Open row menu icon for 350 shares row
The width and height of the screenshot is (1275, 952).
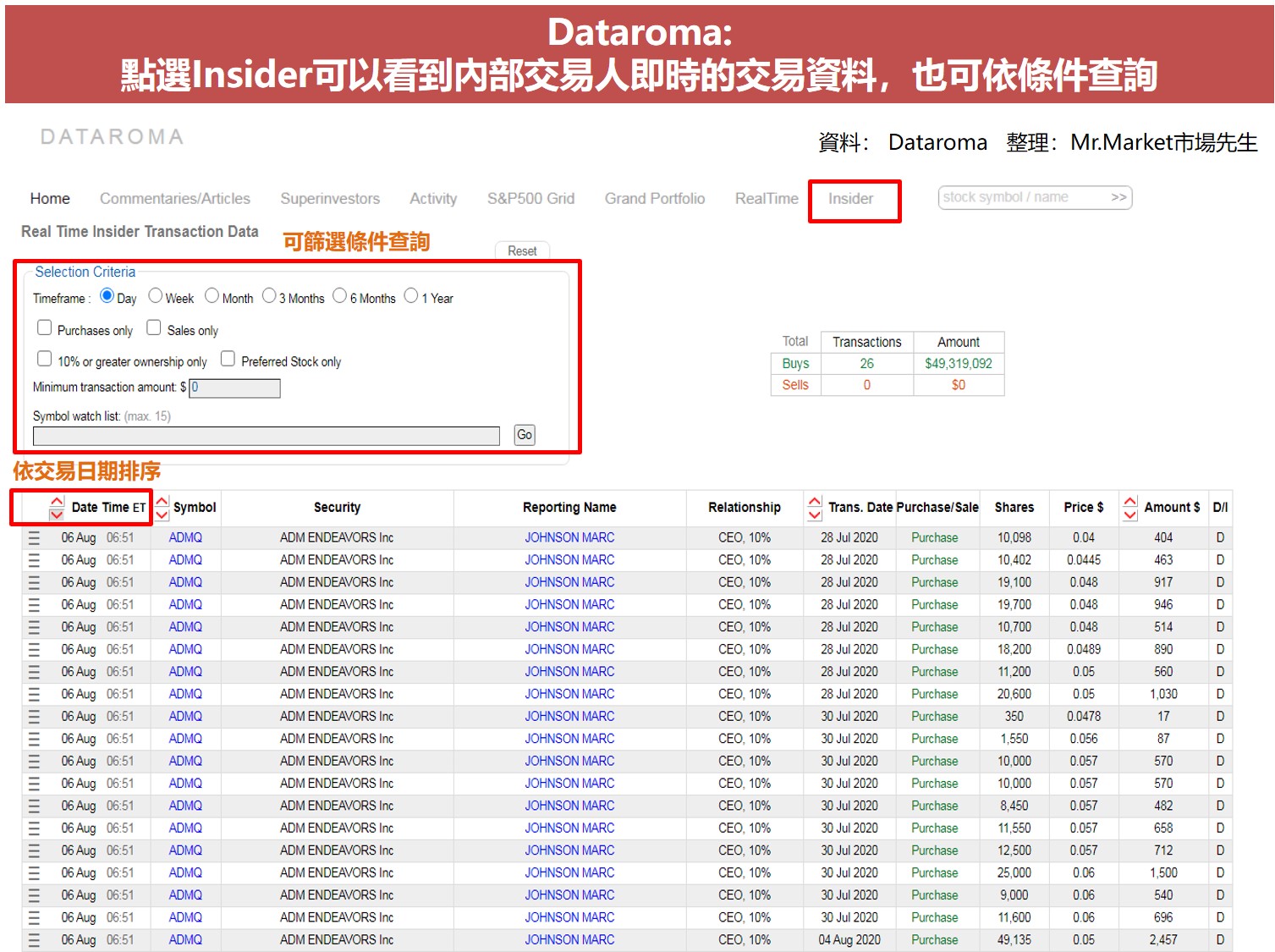point(34,716)
